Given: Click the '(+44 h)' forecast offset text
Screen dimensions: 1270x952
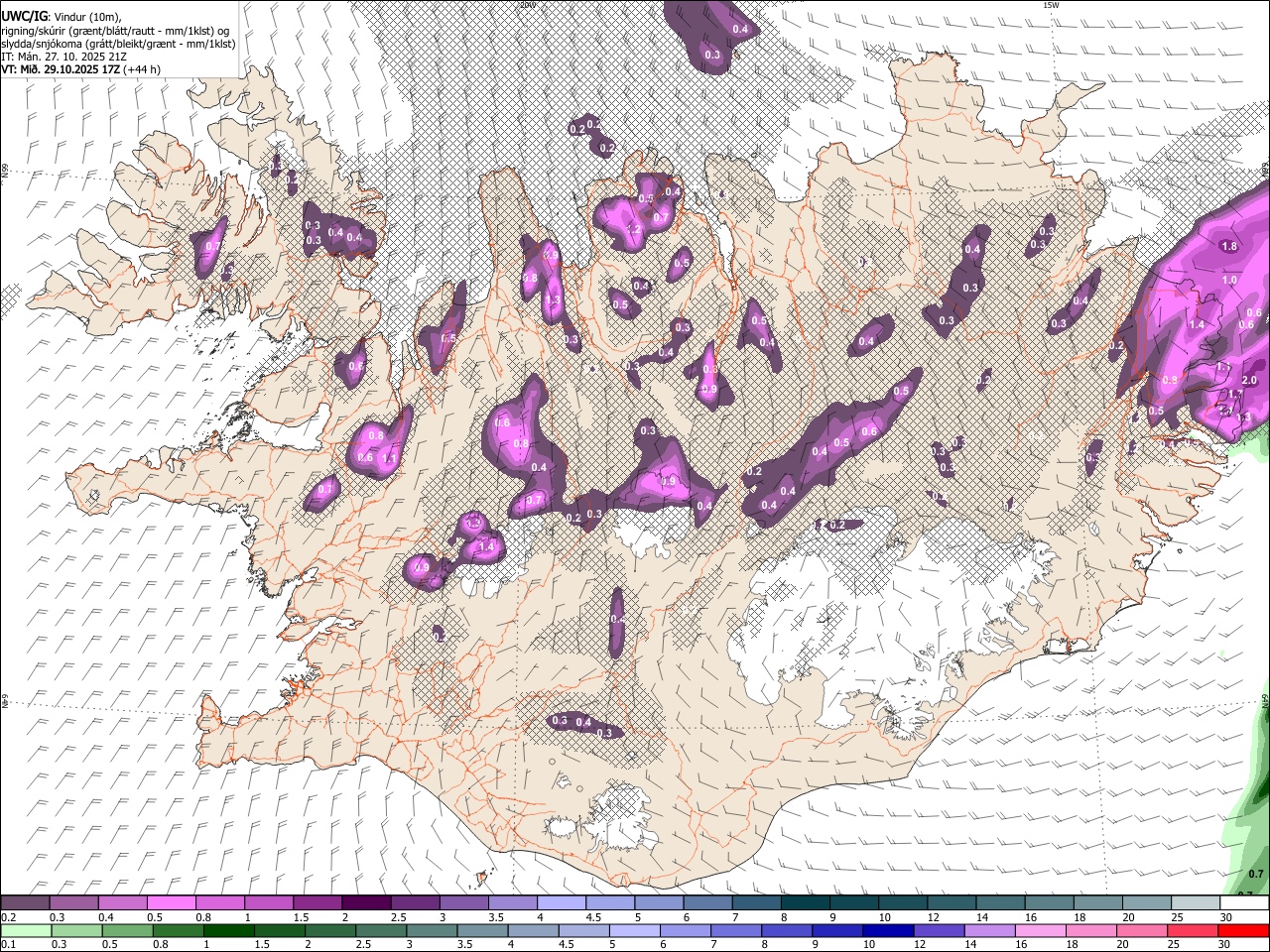Looking at the screenshot, I should pos(143,69).
